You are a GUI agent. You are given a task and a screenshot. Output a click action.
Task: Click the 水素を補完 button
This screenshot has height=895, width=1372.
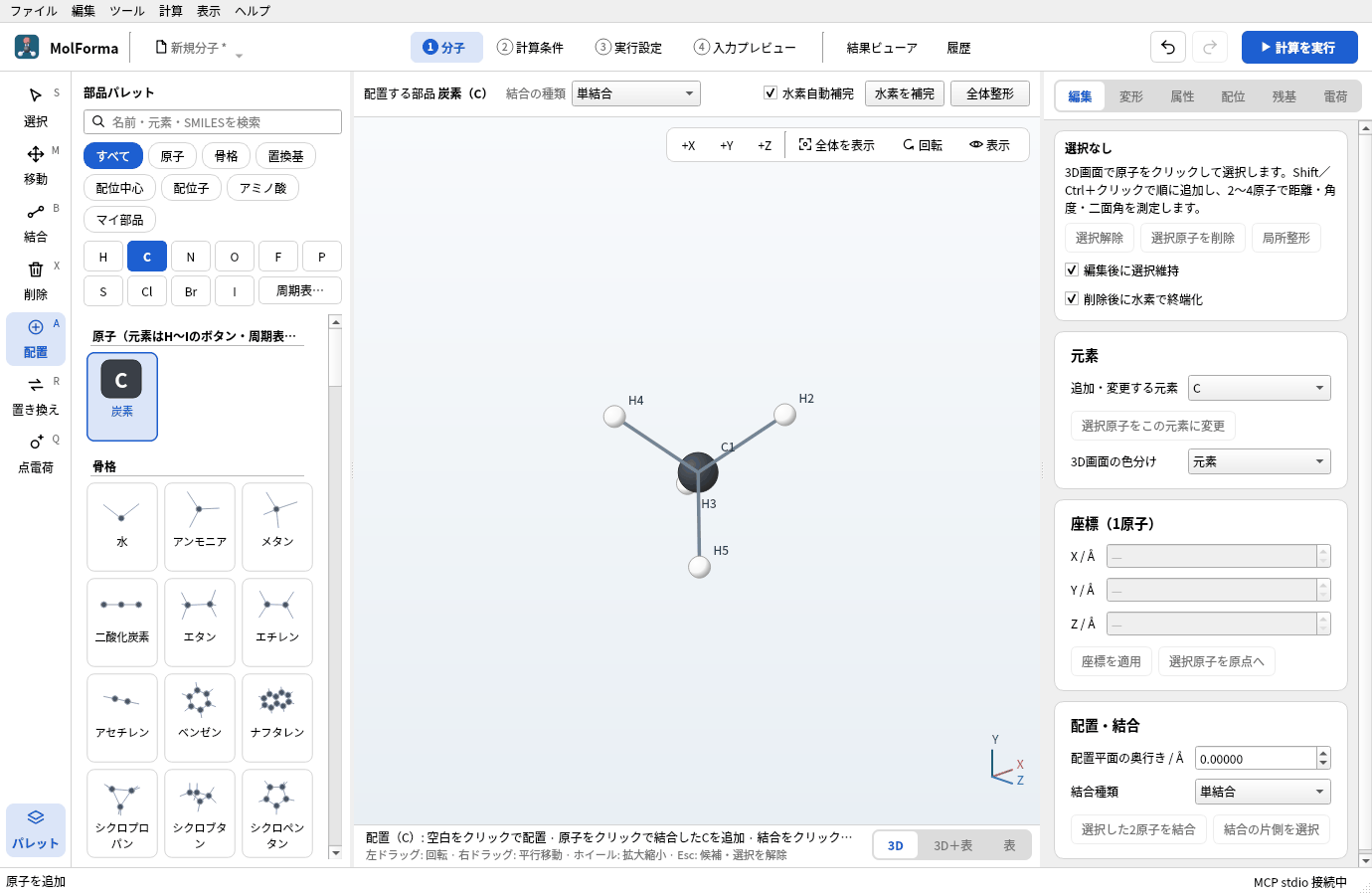(x=905, y=93)
